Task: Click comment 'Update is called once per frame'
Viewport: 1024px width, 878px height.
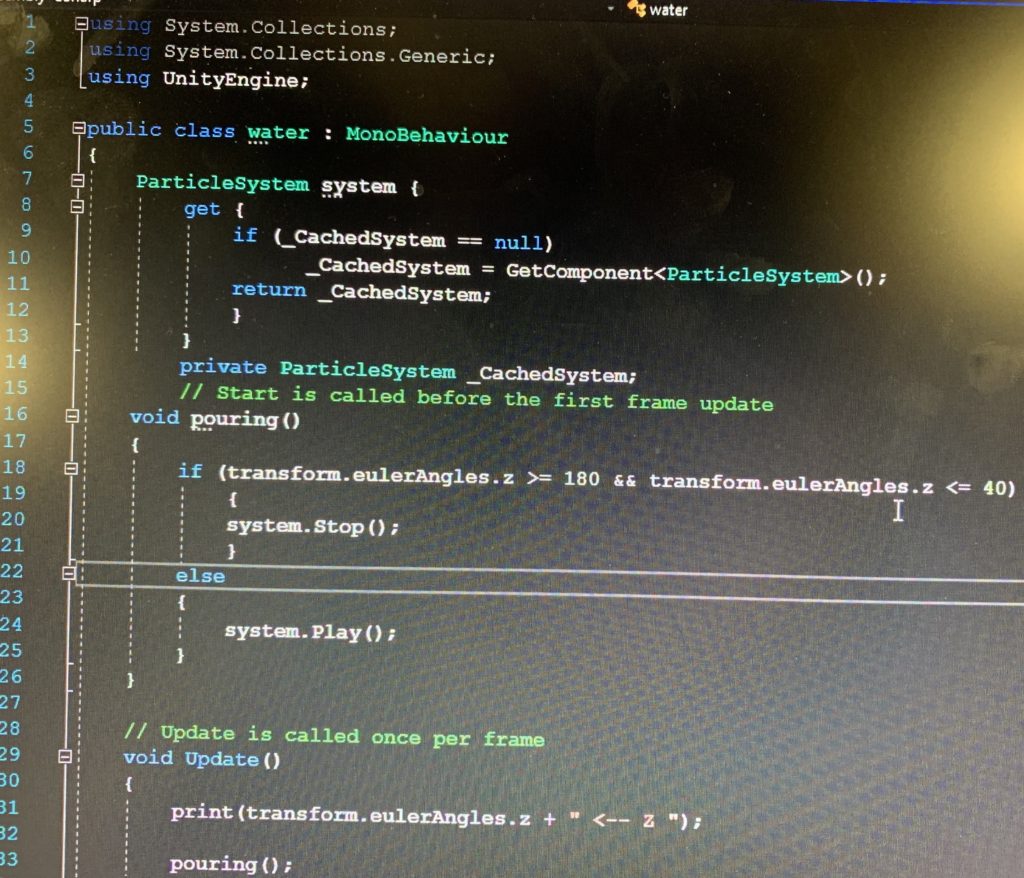Action: pos(352,736)
